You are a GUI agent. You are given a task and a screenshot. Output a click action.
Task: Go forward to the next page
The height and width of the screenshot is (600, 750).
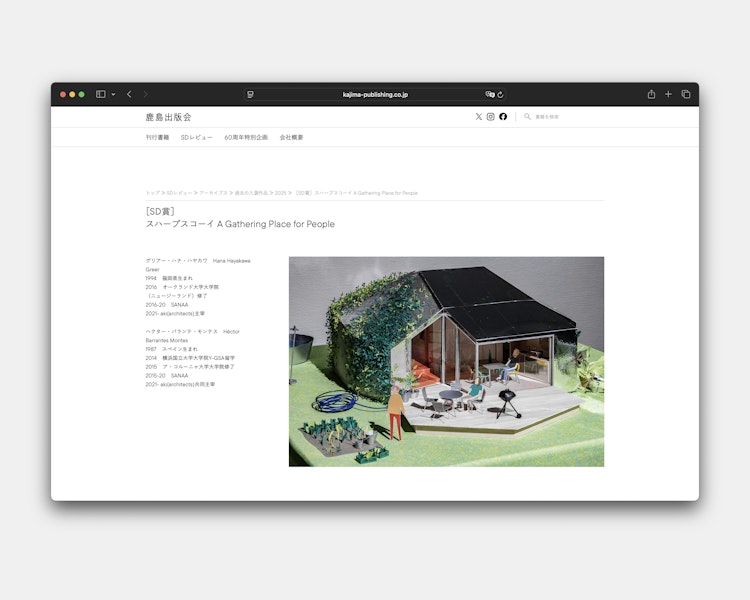[x=145, y=94]
